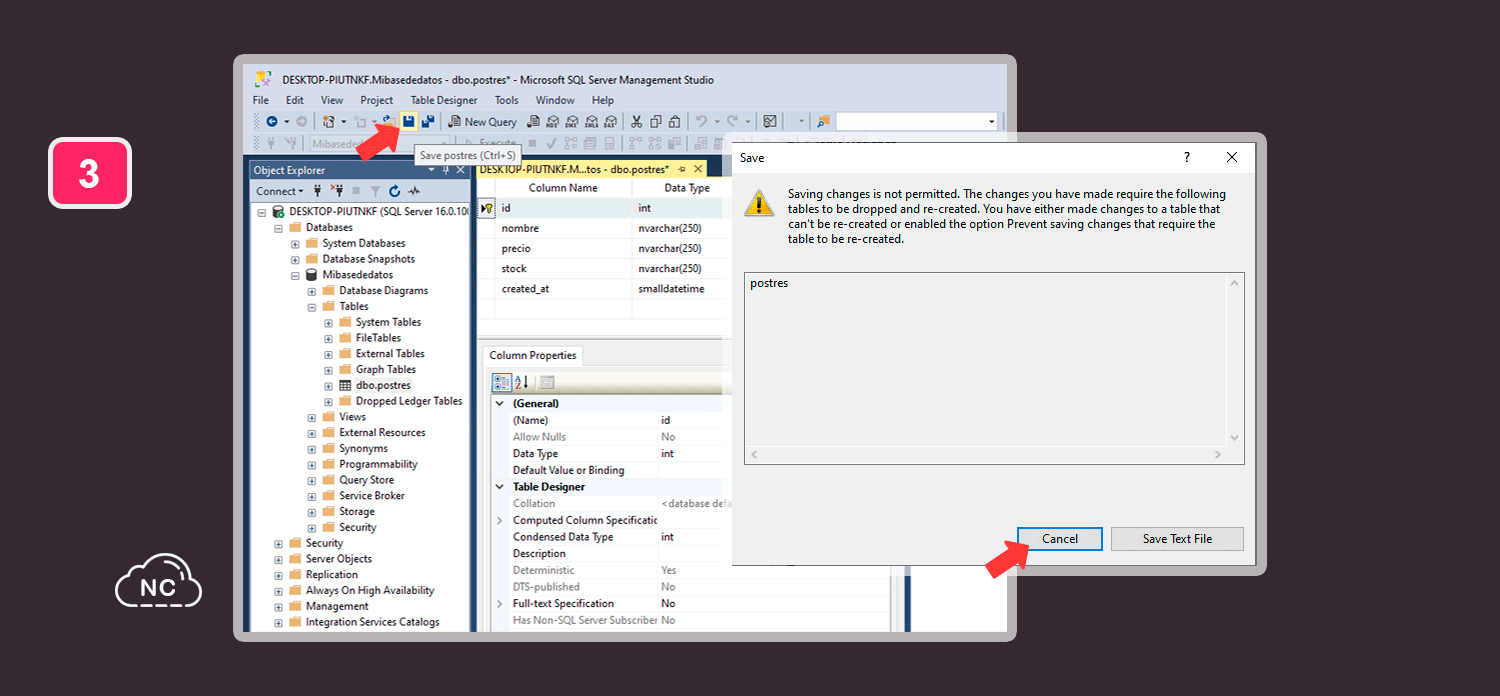Open the Table Designer menu
Image resolution: width=1500 pixels, height=696 pixels.
click(444, 100)
